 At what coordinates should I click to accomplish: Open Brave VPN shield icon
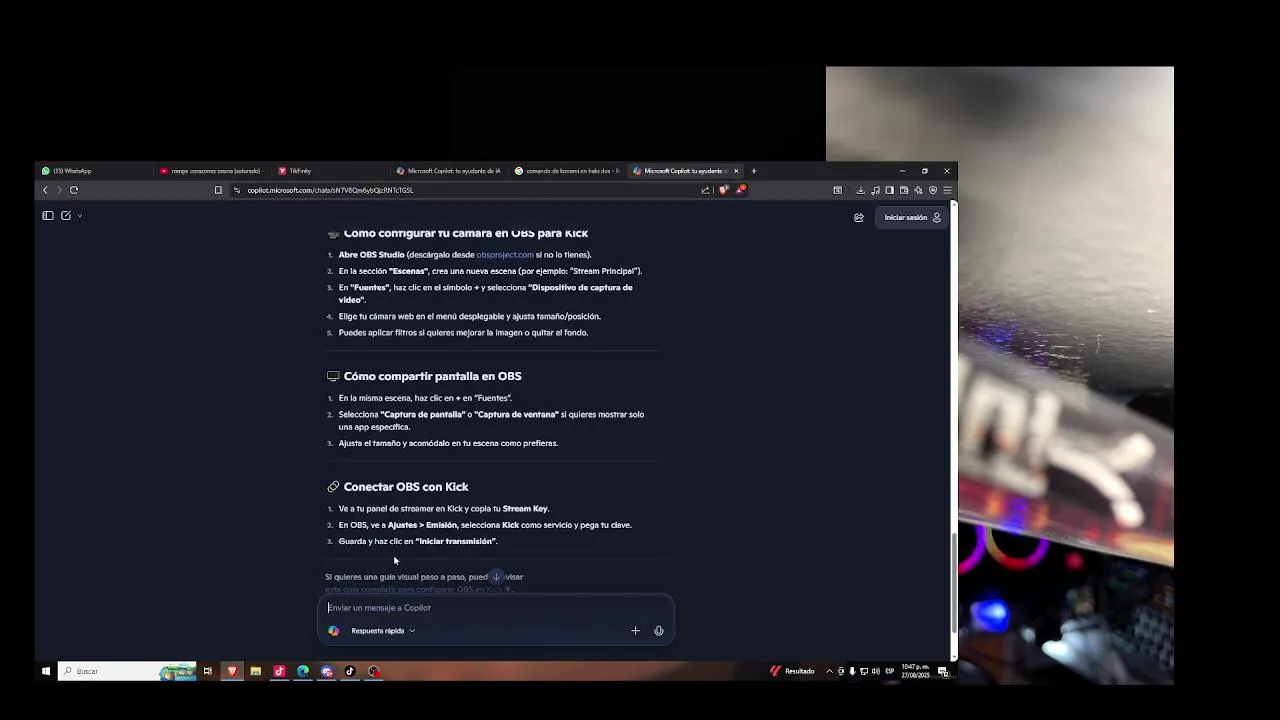click(x=933, y=190)
